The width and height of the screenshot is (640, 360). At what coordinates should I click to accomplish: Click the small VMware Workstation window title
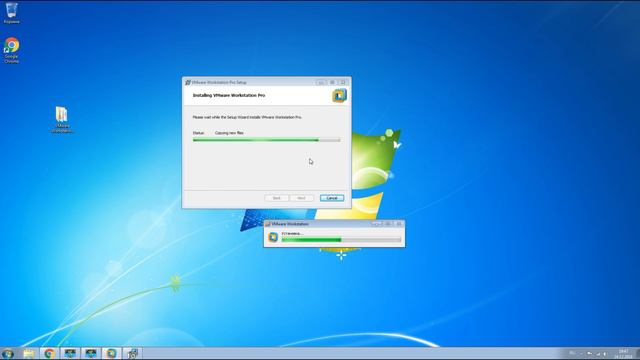(x=290, y=224)
